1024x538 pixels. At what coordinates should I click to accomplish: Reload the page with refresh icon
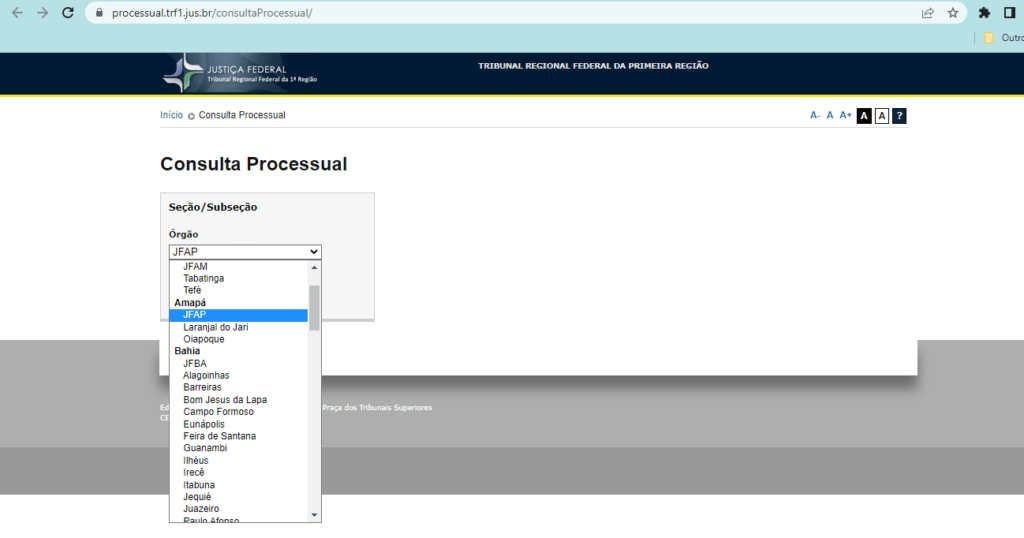(x=68, y=13)
